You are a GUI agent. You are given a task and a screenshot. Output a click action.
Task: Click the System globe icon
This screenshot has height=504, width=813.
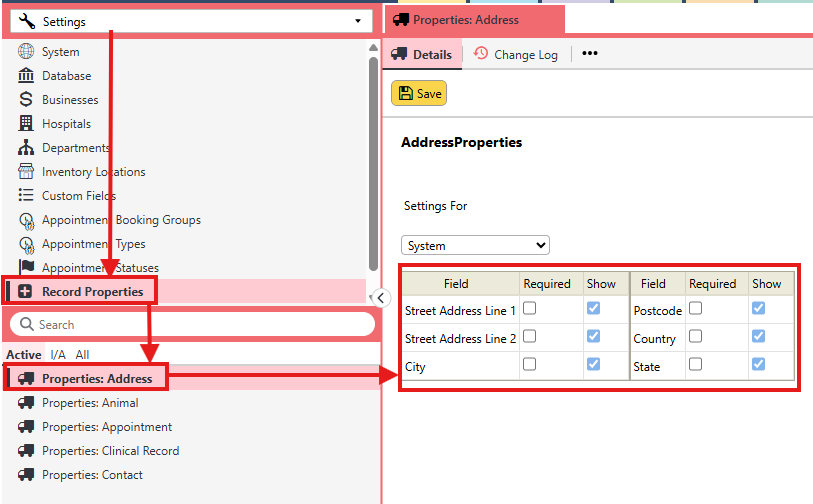click(x=26, y=51)
